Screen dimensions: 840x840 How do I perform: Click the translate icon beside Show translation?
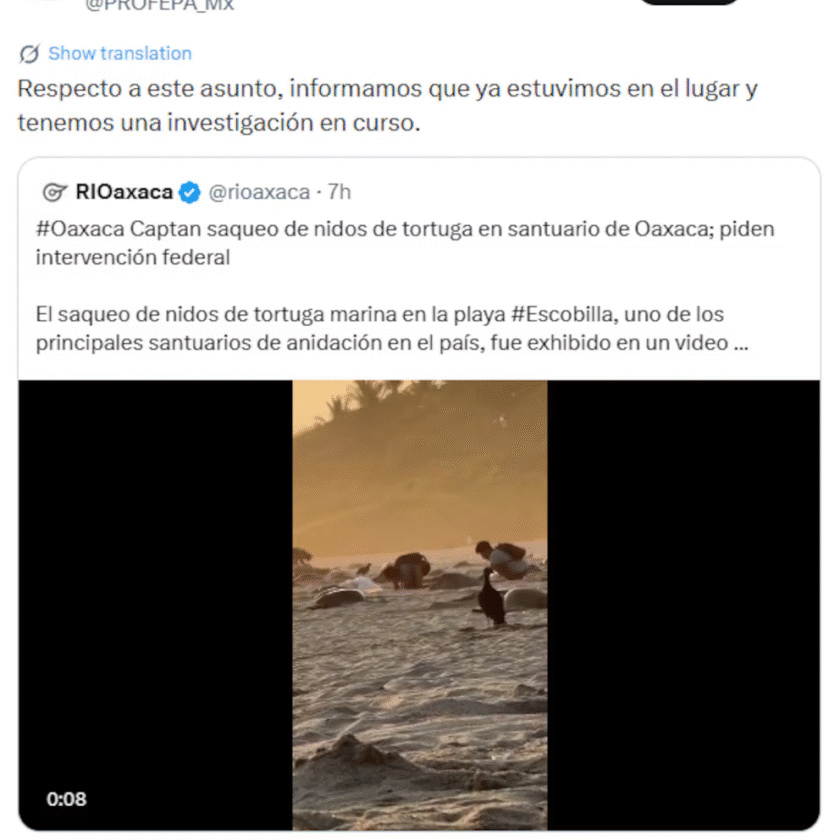click(29, 54)
